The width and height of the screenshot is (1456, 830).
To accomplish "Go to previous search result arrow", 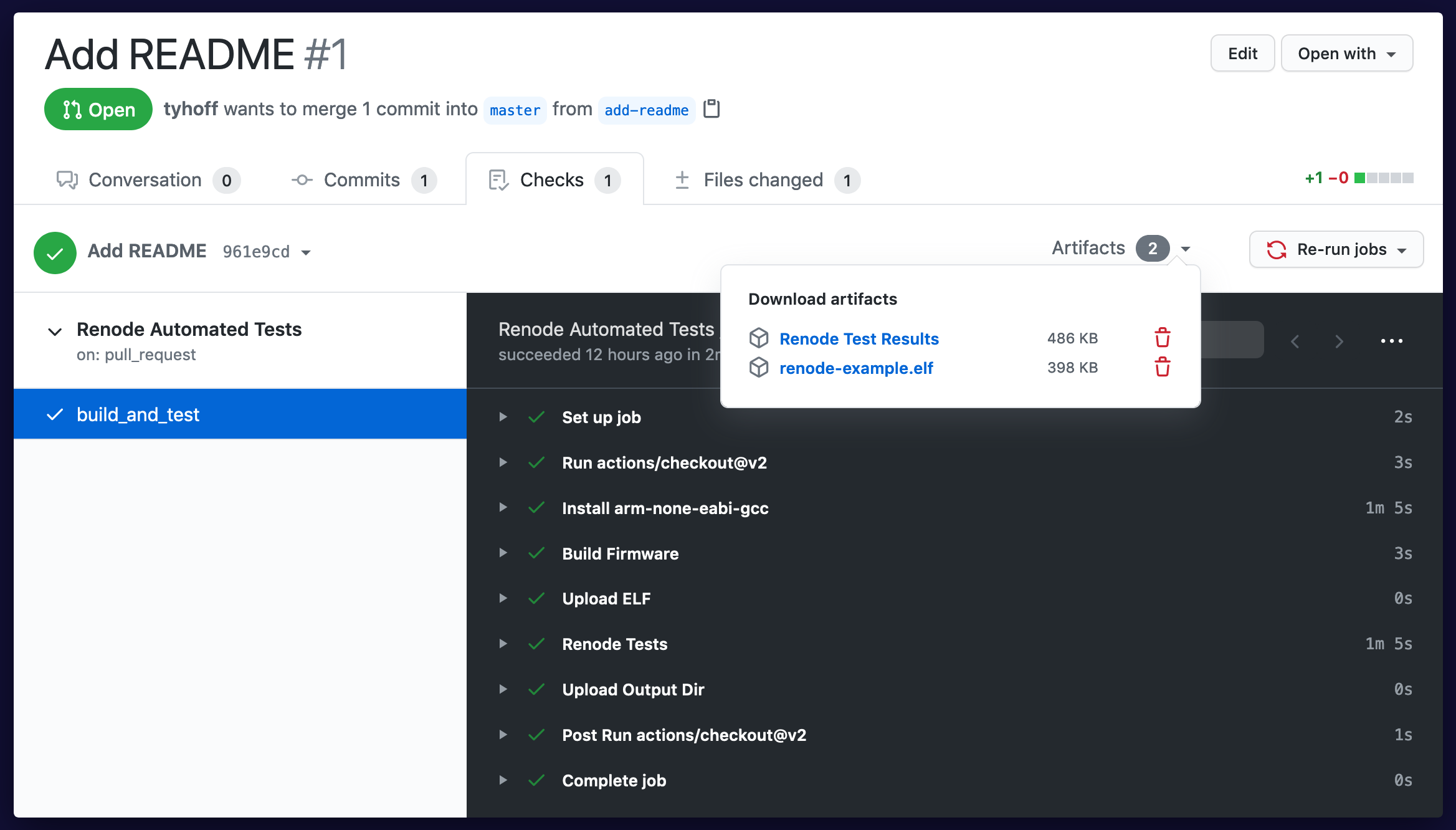I will (x=1295, y=341).
